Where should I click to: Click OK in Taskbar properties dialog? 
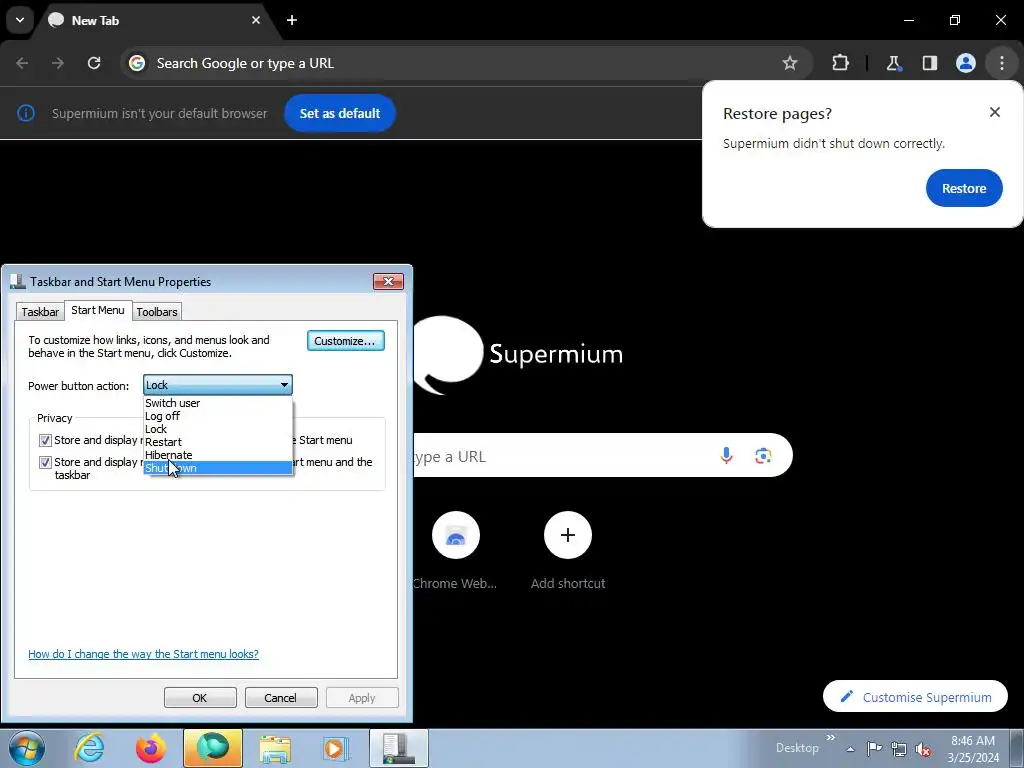pos(200,697)
